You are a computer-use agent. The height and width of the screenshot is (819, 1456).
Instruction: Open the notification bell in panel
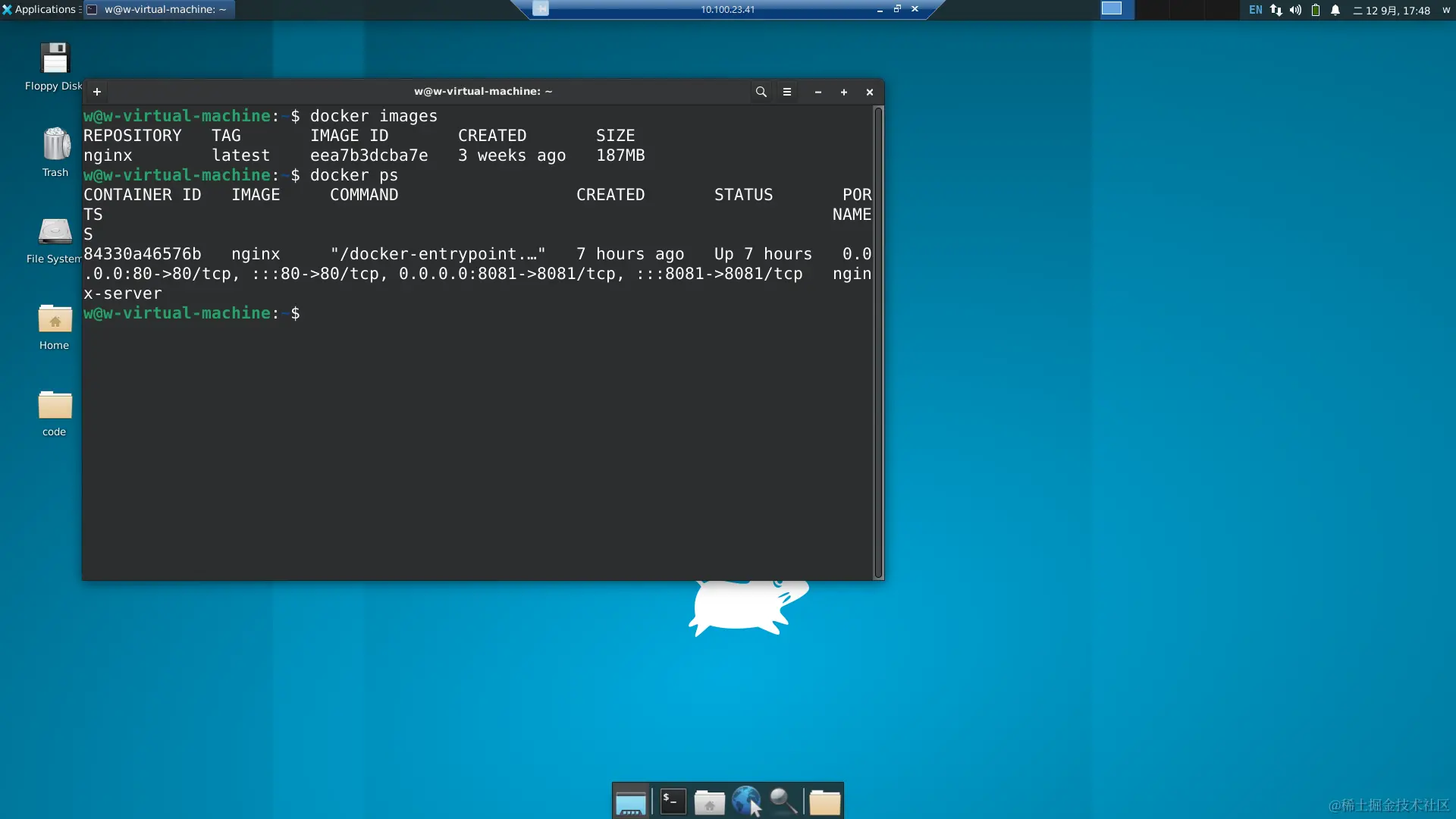pos(1335,10)
